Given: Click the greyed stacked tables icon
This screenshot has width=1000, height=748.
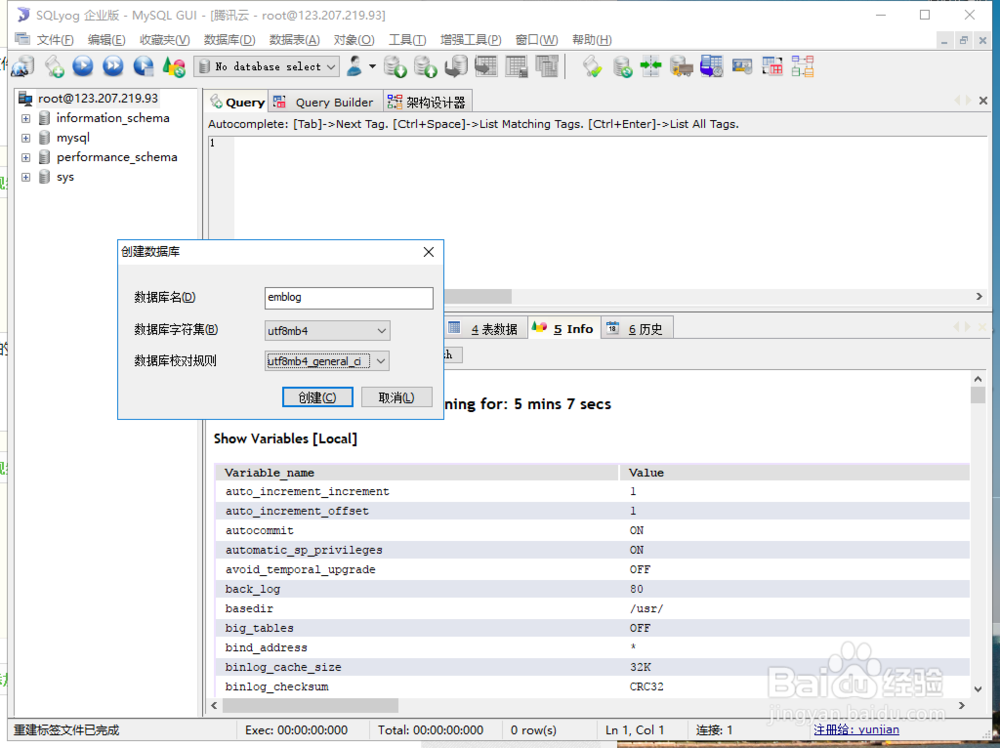Looking at the screenshot, I should click(547, 66).
